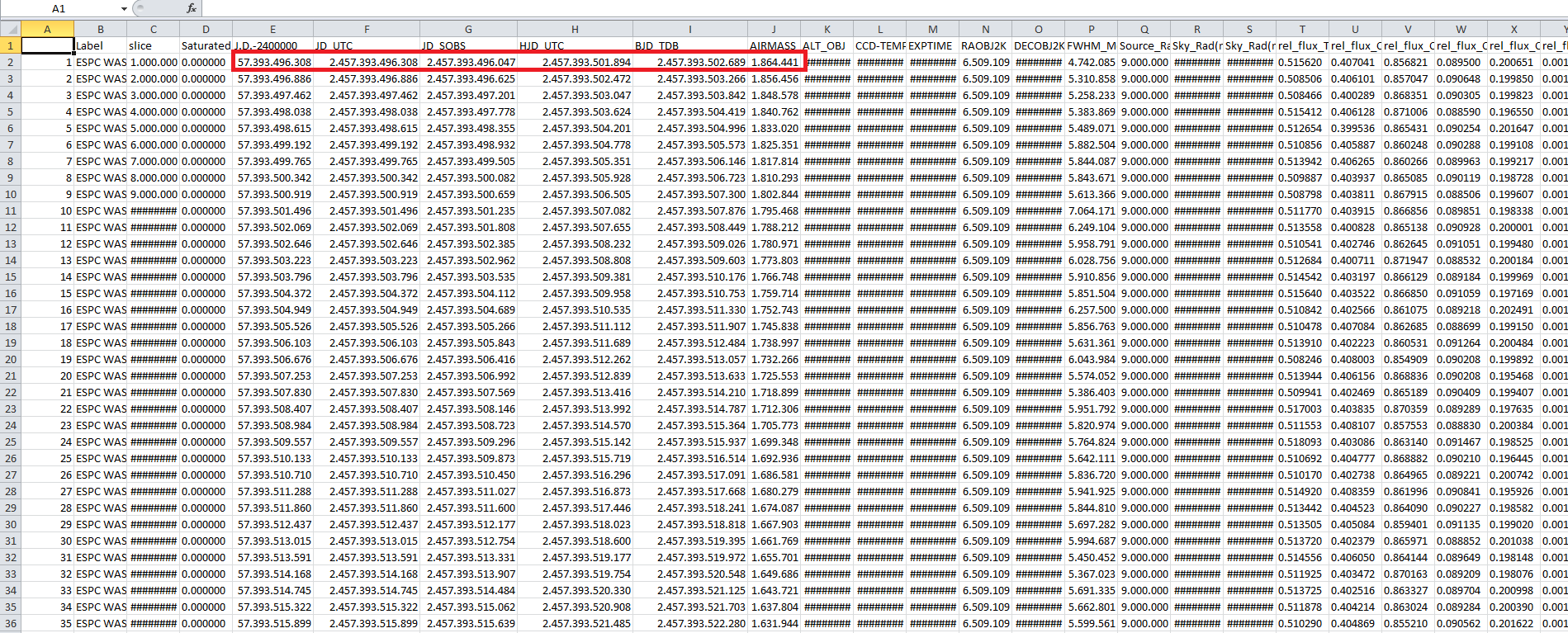The height and width of the screenshot is (633, 1568).
Task: Select column P header
Action: pyautogui.click(x=1091, y=29)
